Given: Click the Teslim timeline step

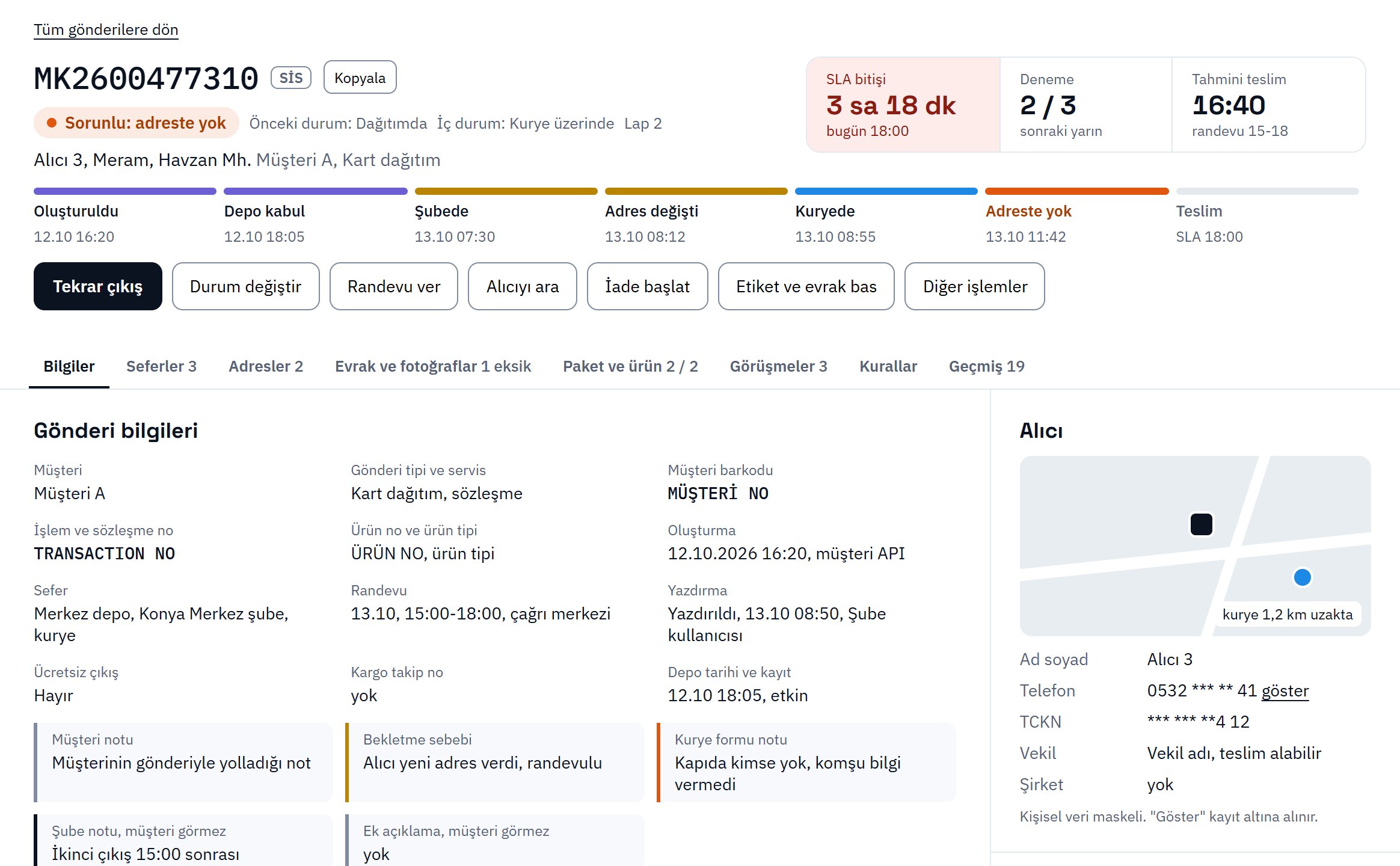Looking at the screenshot, I should tap(1267, 216).
